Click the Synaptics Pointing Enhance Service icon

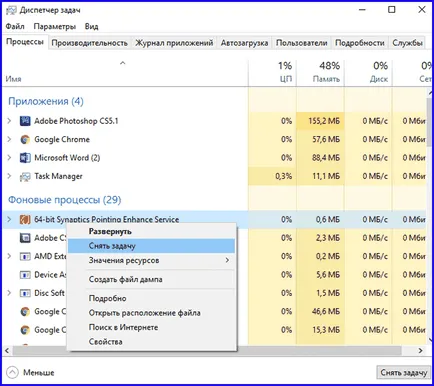click(x=25, y=220)
